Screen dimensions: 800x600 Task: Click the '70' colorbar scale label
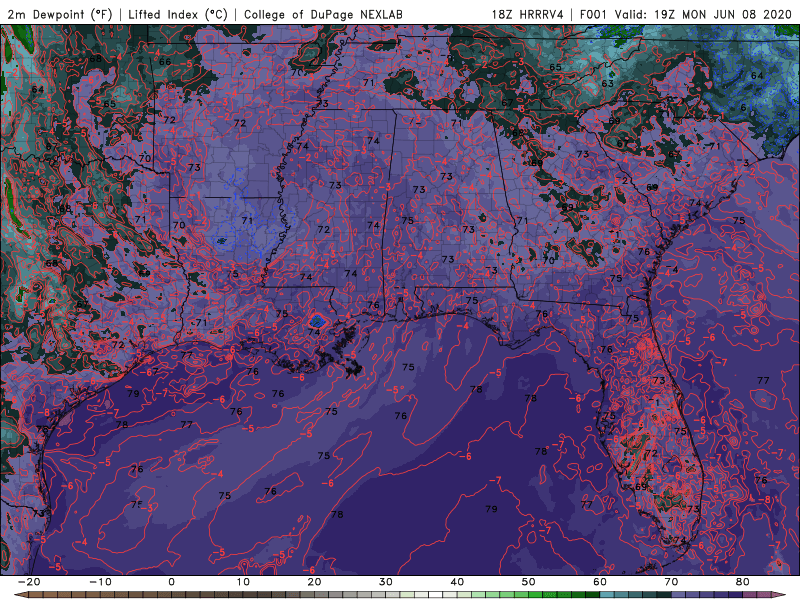(x=671, y=582)
